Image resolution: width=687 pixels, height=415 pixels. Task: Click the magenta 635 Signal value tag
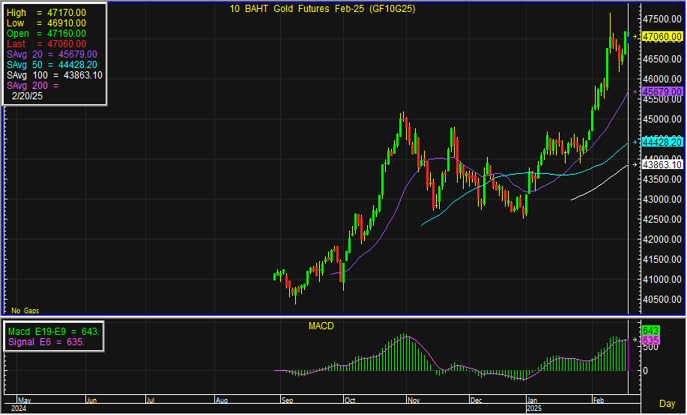(x=648, y=341)
